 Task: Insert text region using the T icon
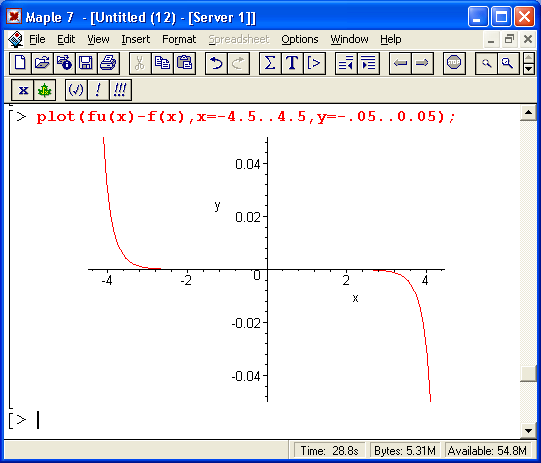(x=292, y=63)
